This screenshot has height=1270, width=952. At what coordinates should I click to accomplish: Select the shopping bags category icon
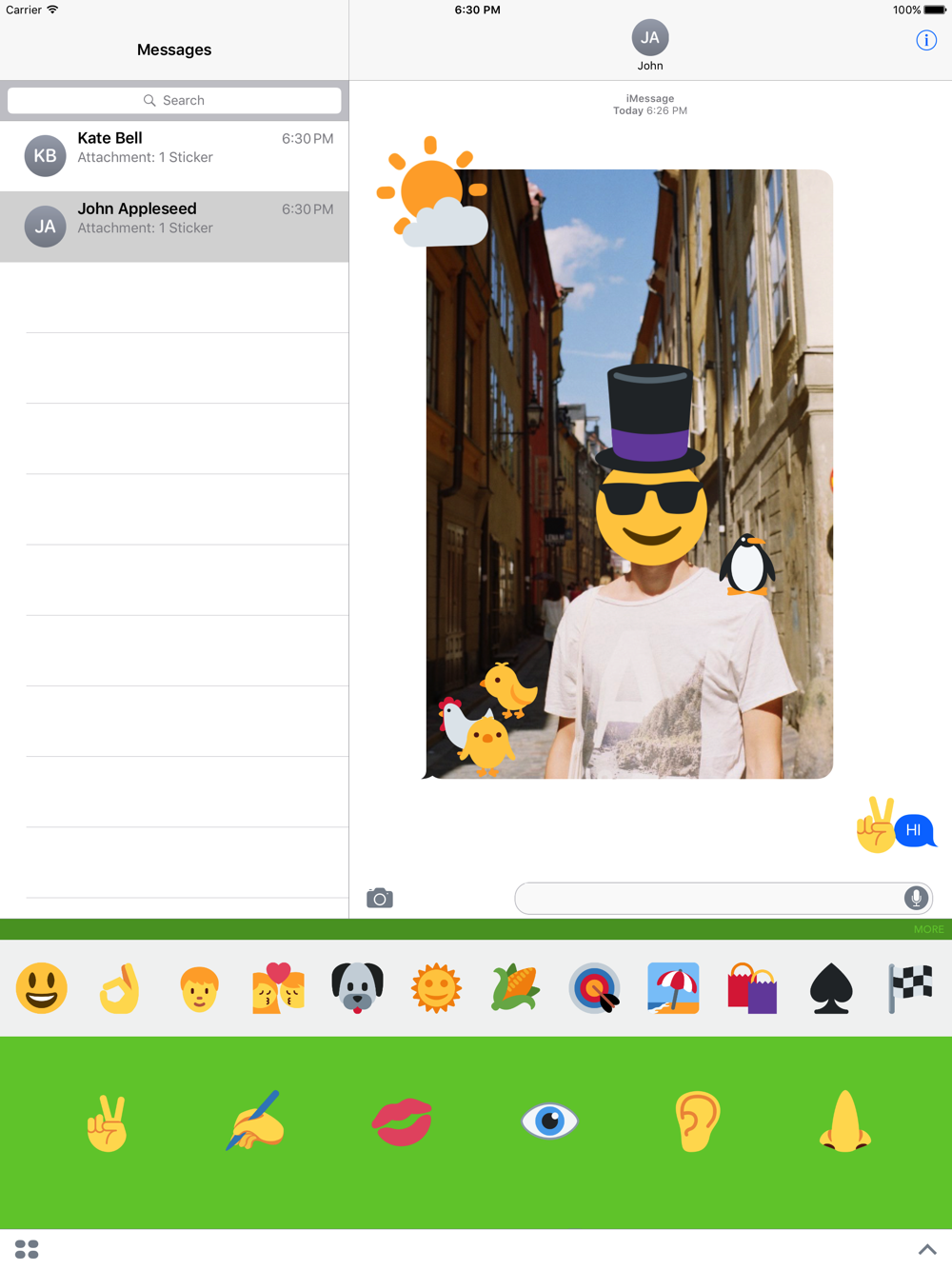click(x=752, y=987)
